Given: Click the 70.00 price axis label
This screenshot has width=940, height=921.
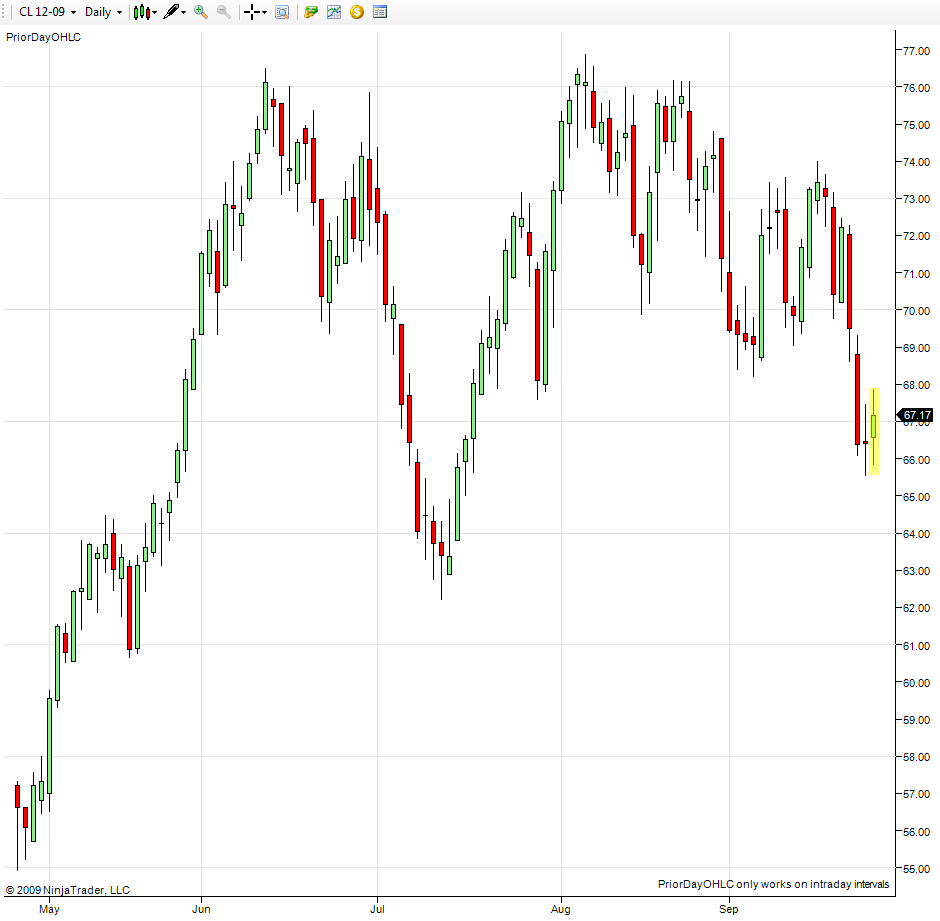Looking at the screenshot, I should click(x=917, y=311).
